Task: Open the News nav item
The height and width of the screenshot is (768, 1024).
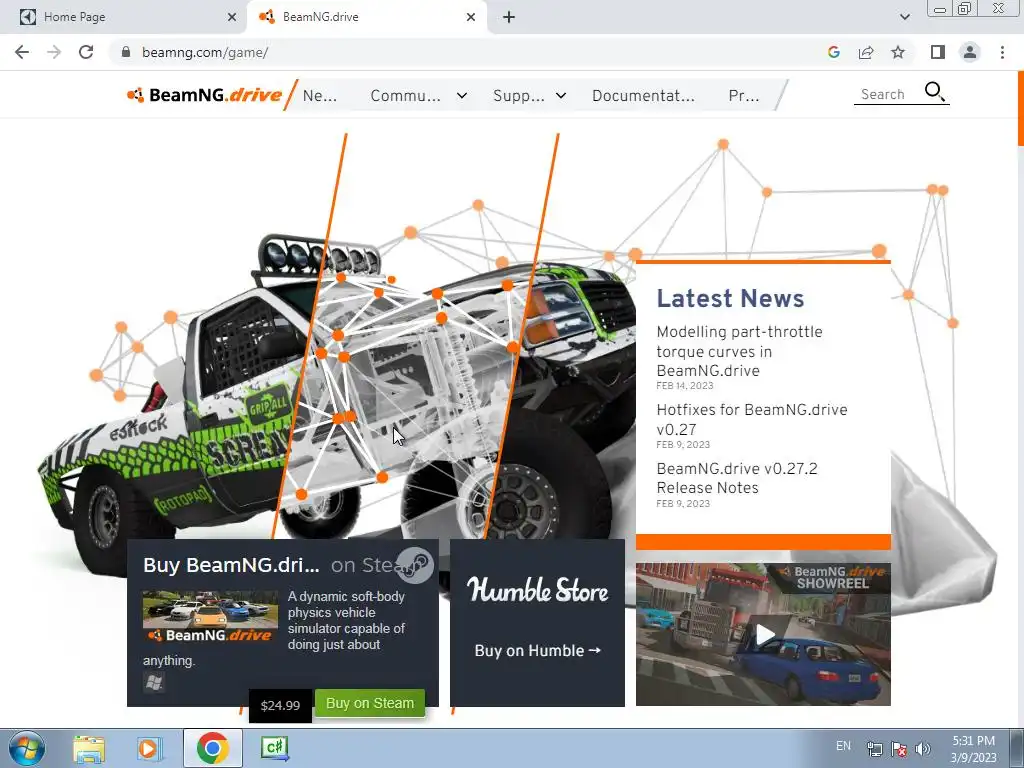Action: pyautogui.click(x=320, y=96)
